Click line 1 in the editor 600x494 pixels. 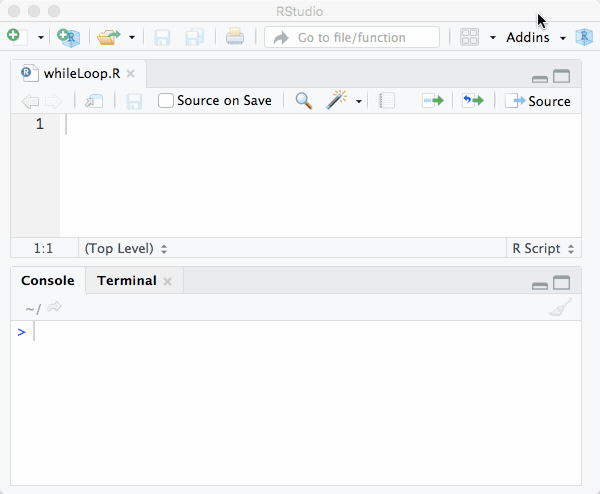pyautogui.click(x=320, y=124)
